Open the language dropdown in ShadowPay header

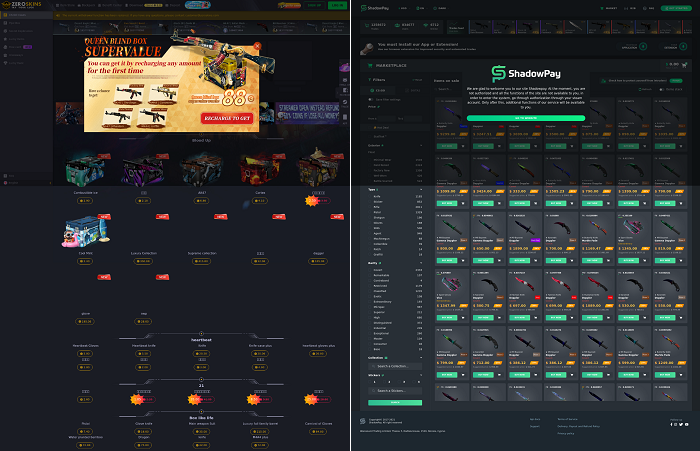pos(421,8)
